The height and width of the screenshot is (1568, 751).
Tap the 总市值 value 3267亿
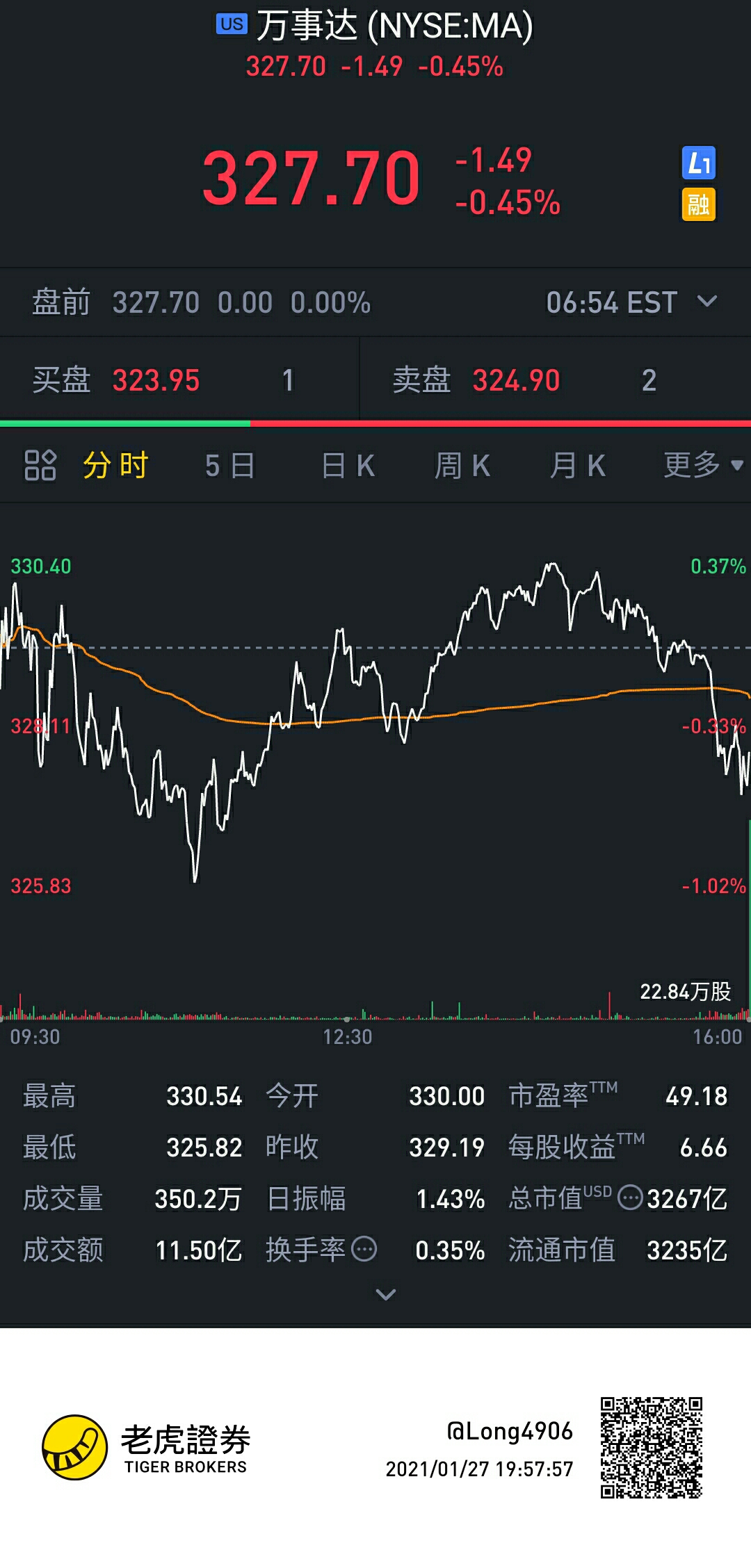click(x=687, y=1199)
